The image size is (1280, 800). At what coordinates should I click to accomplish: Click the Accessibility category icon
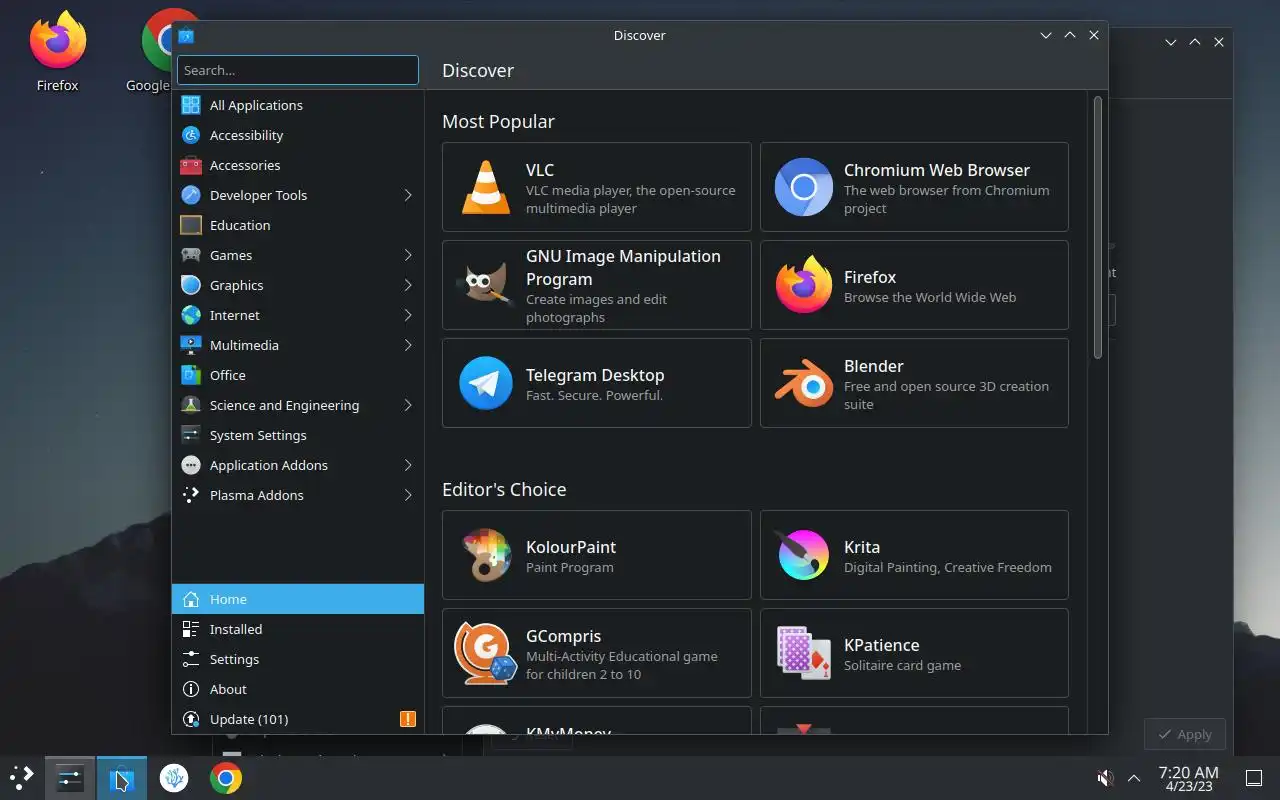(x=191, y=135)
